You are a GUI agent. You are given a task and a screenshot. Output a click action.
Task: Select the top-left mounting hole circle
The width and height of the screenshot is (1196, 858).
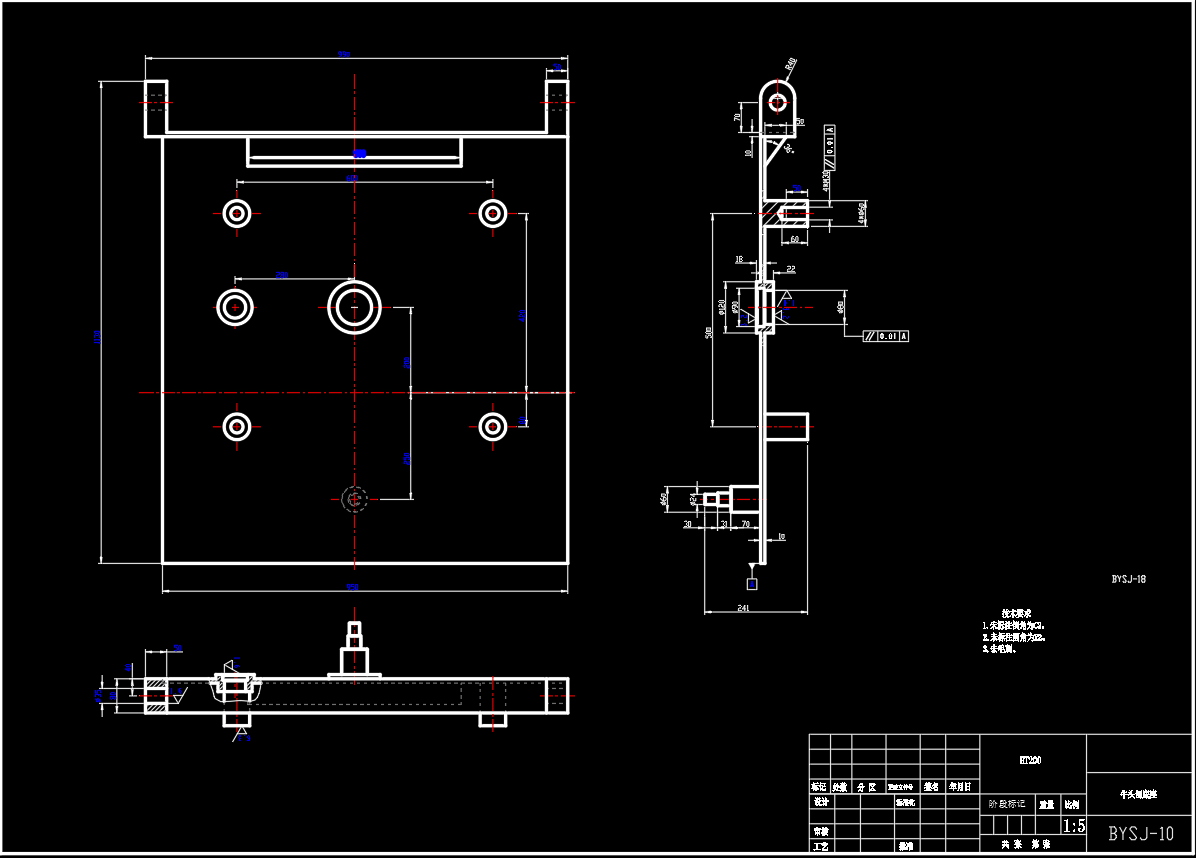click(x=237, y=213)
